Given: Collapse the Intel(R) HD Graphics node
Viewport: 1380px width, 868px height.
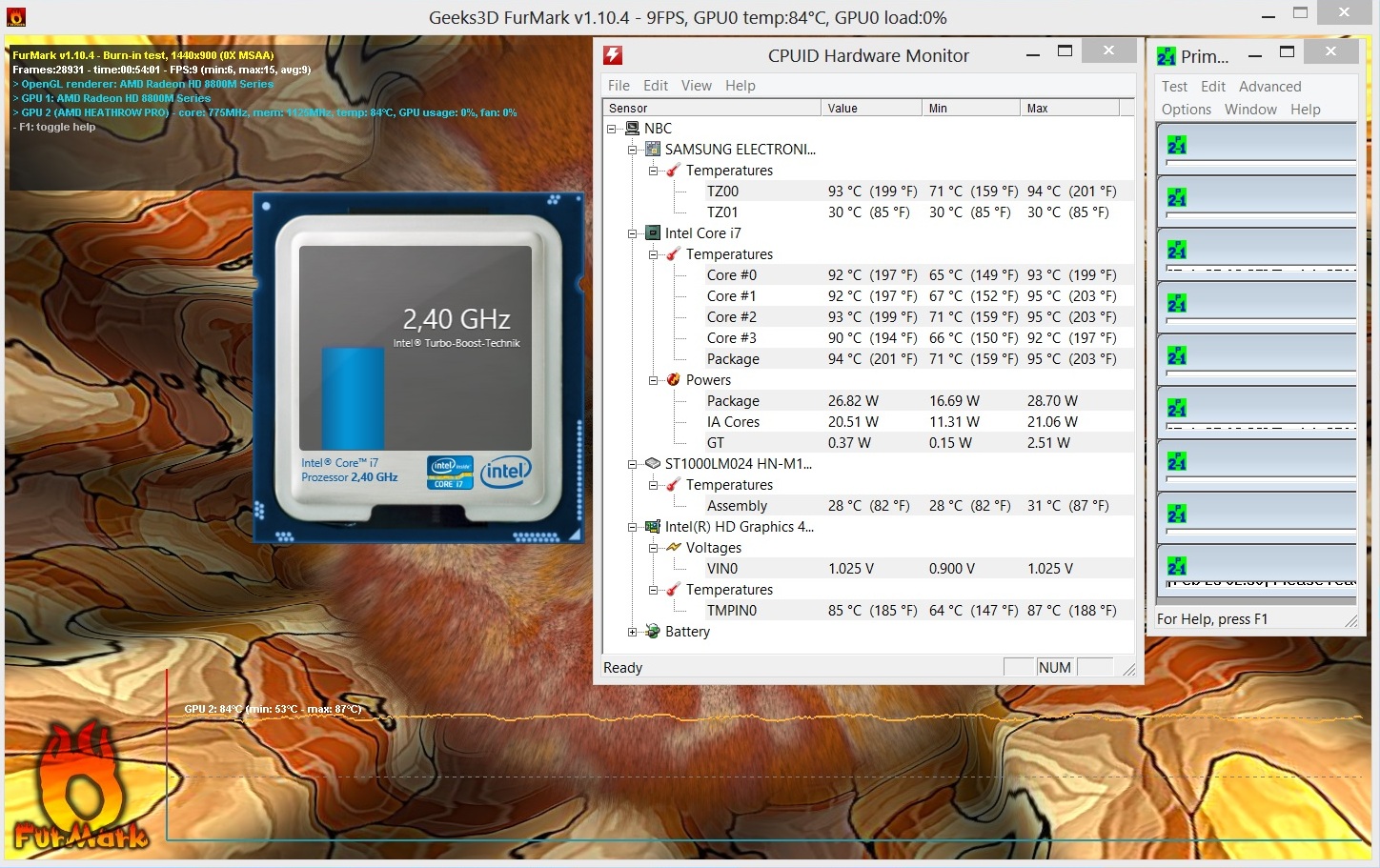Looking at the screenshot, I should click(x=632, y=527).
